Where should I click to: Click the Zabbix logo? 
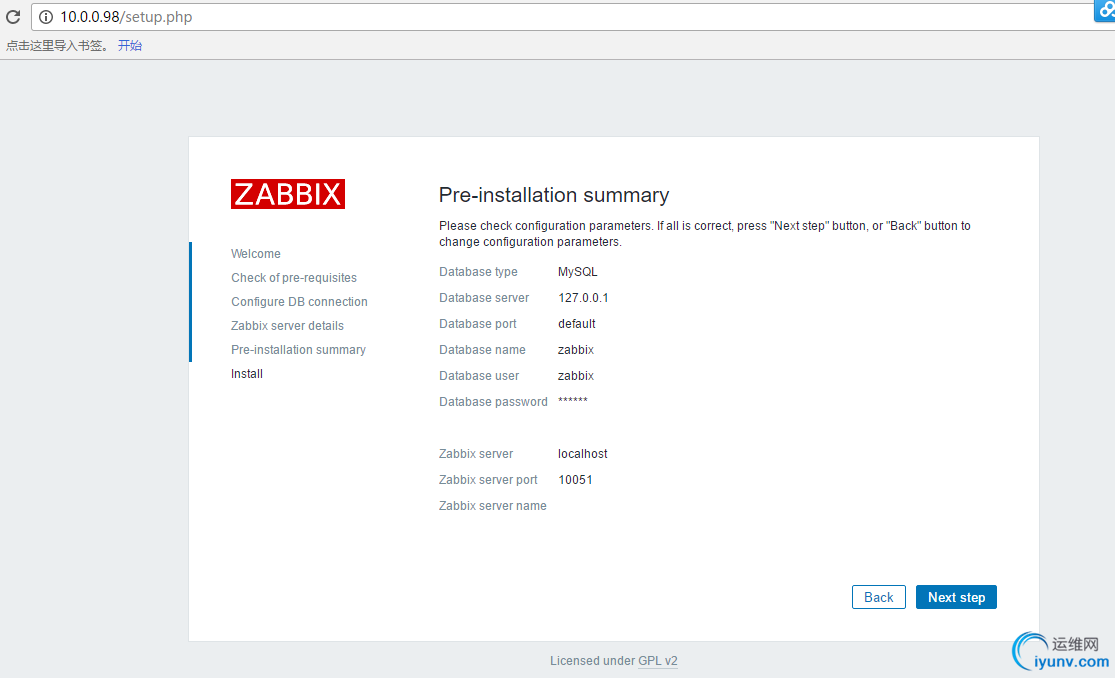[288, 194]
